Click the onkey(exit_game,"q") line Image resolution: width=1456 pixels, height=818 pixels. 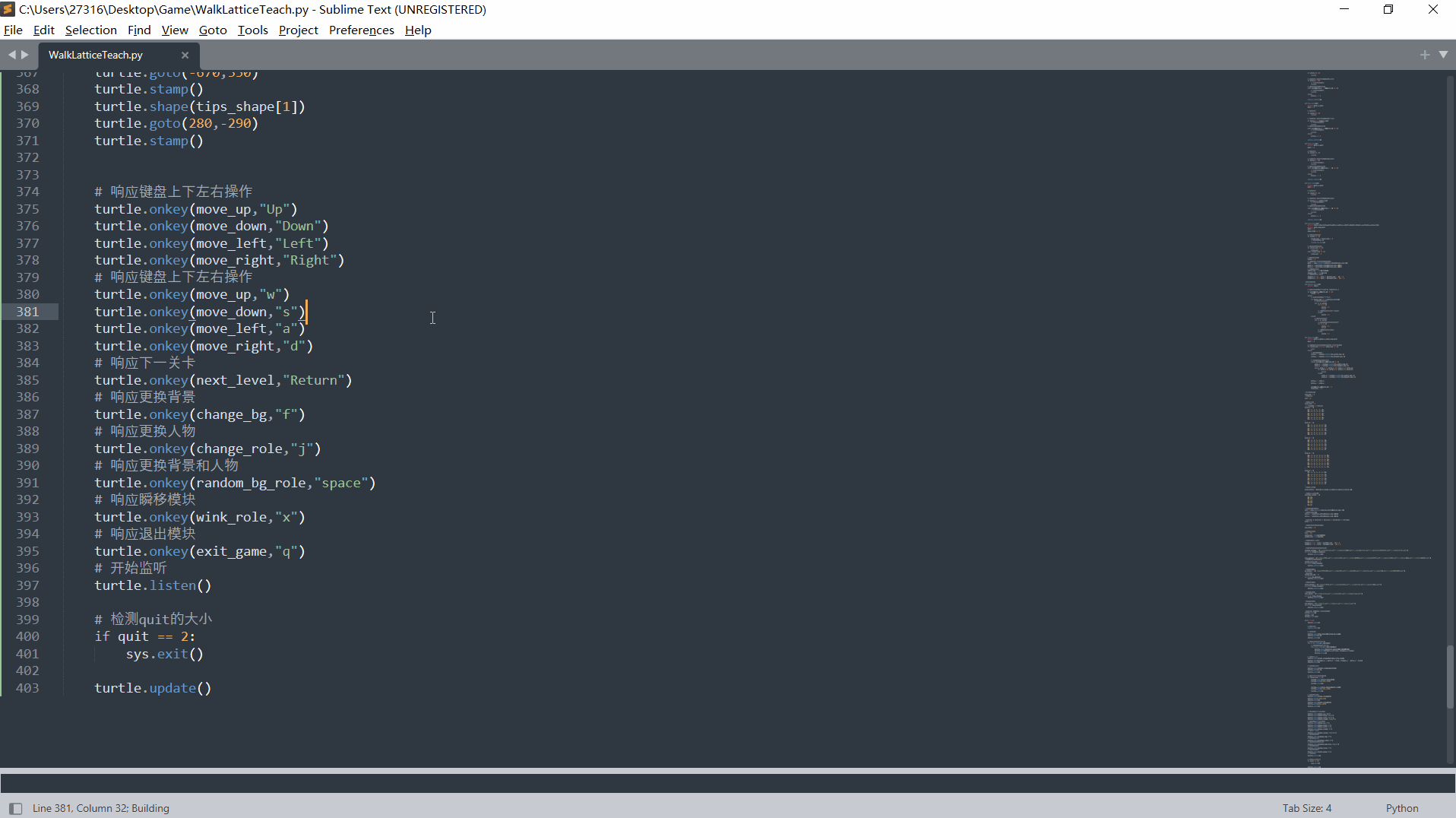200,551
